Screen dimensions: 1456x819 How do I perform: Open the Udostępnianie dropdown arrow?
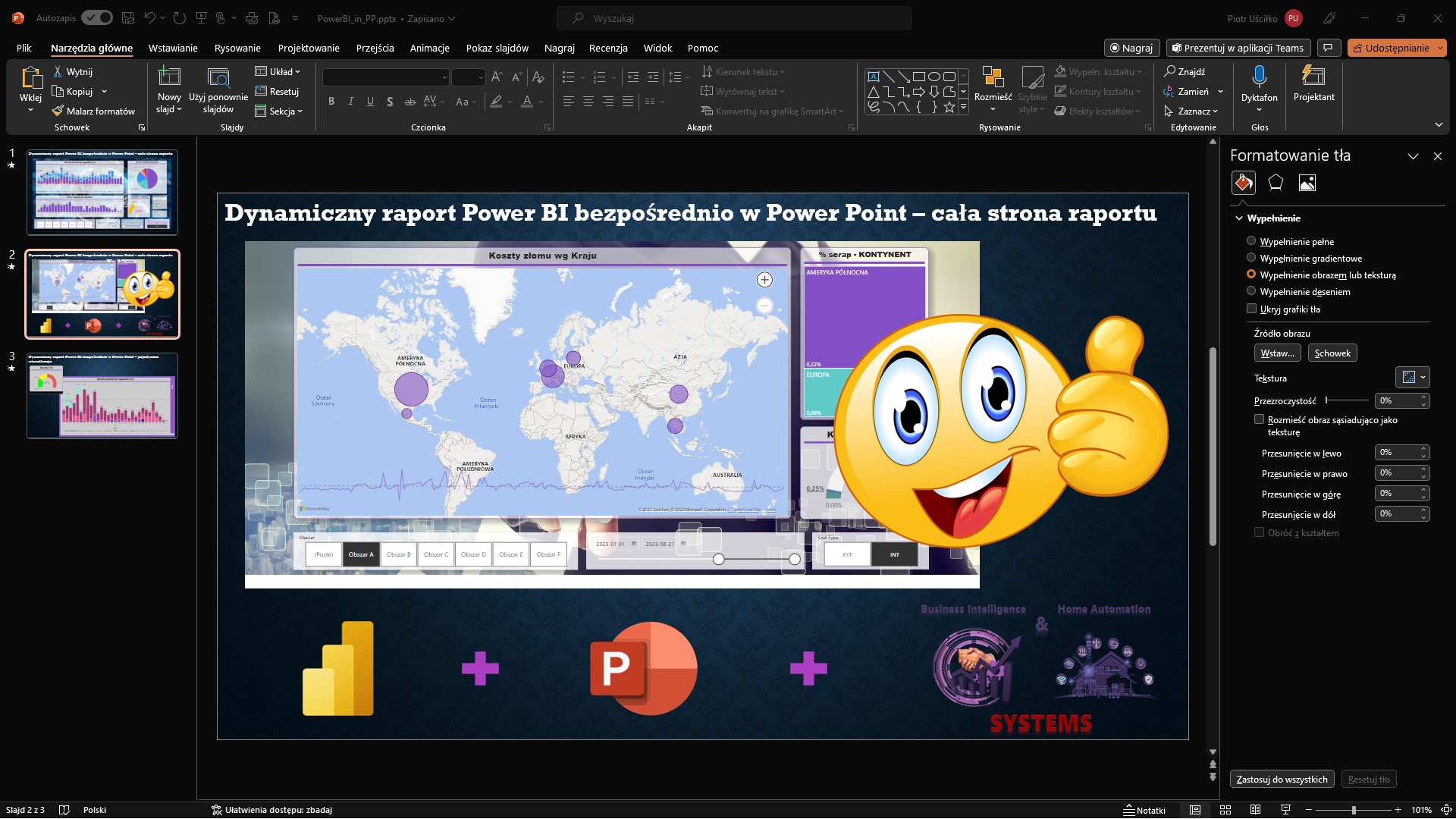[x=1440, y=48]
